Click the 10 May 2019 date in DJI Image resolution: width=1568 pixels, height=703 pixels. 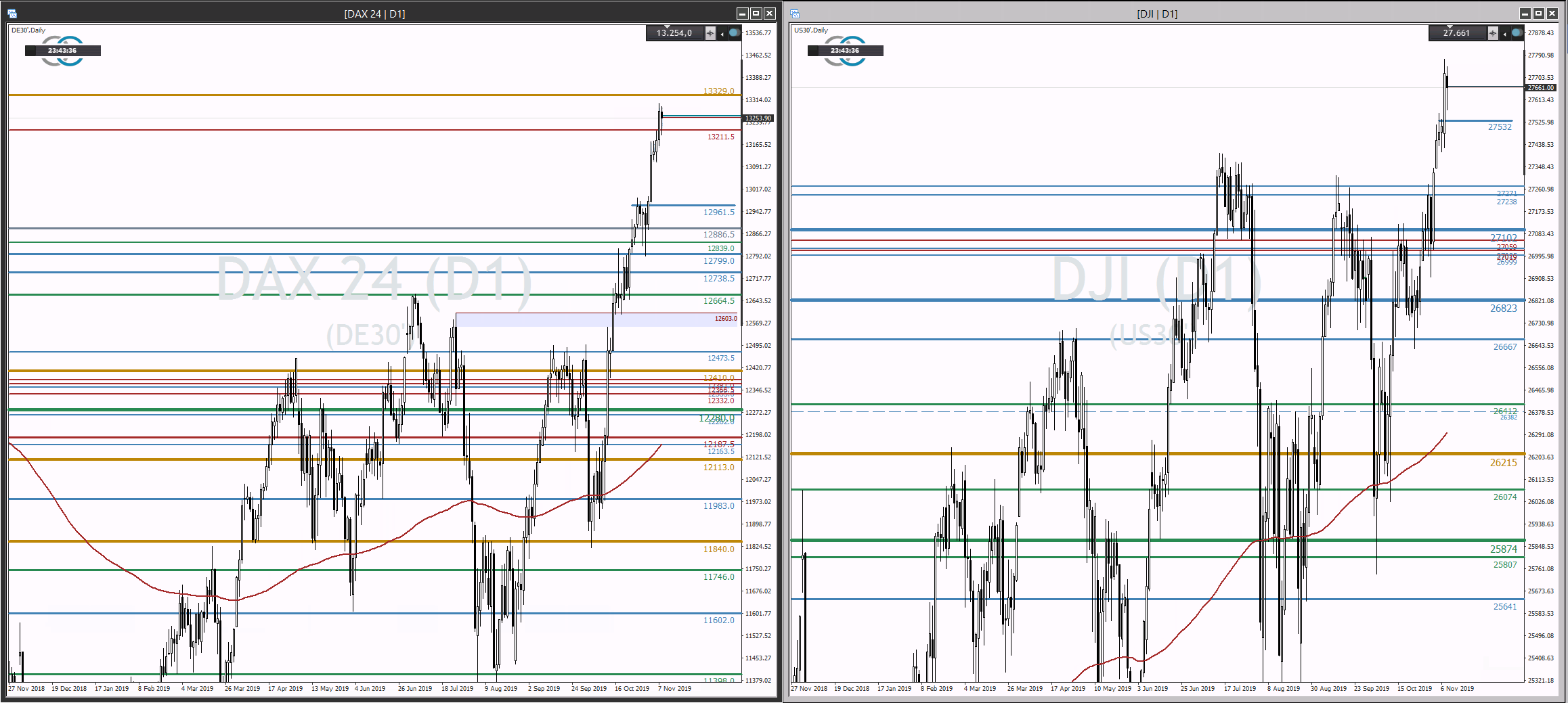point(1112,689)
